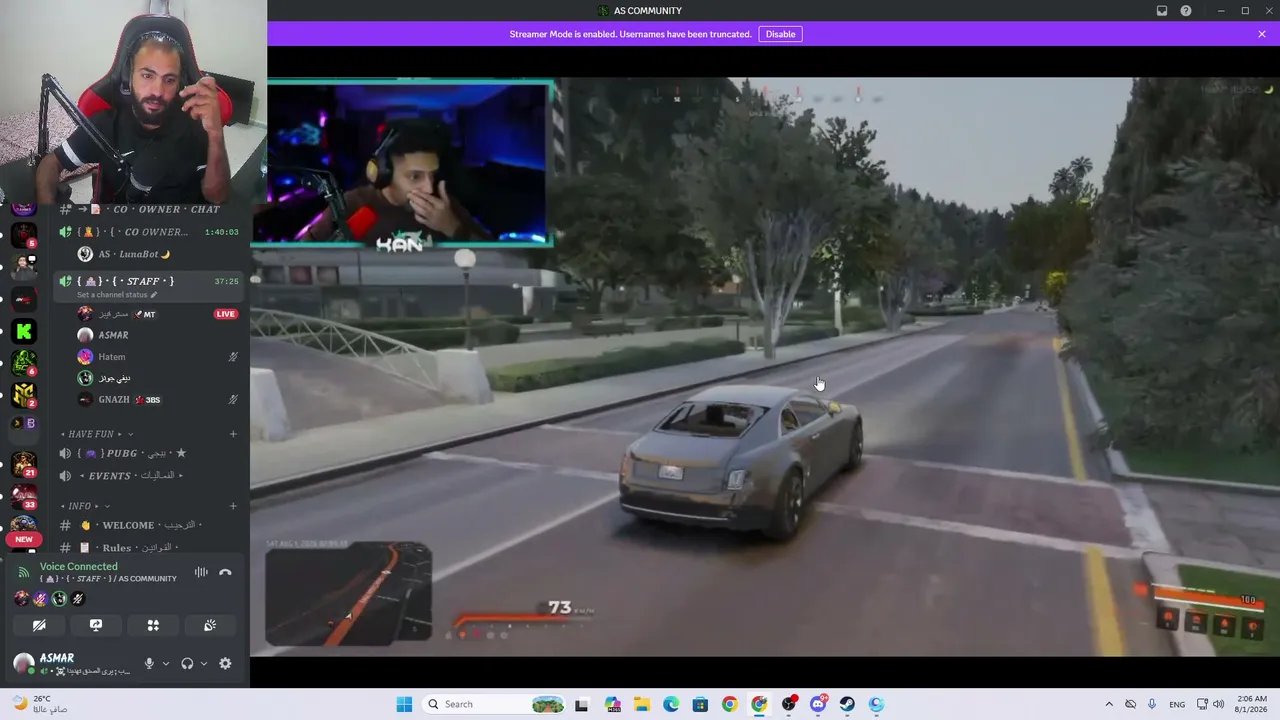Set a channel status for STAFF
This screenshot has height=720, width=1280.
(117, 295)
